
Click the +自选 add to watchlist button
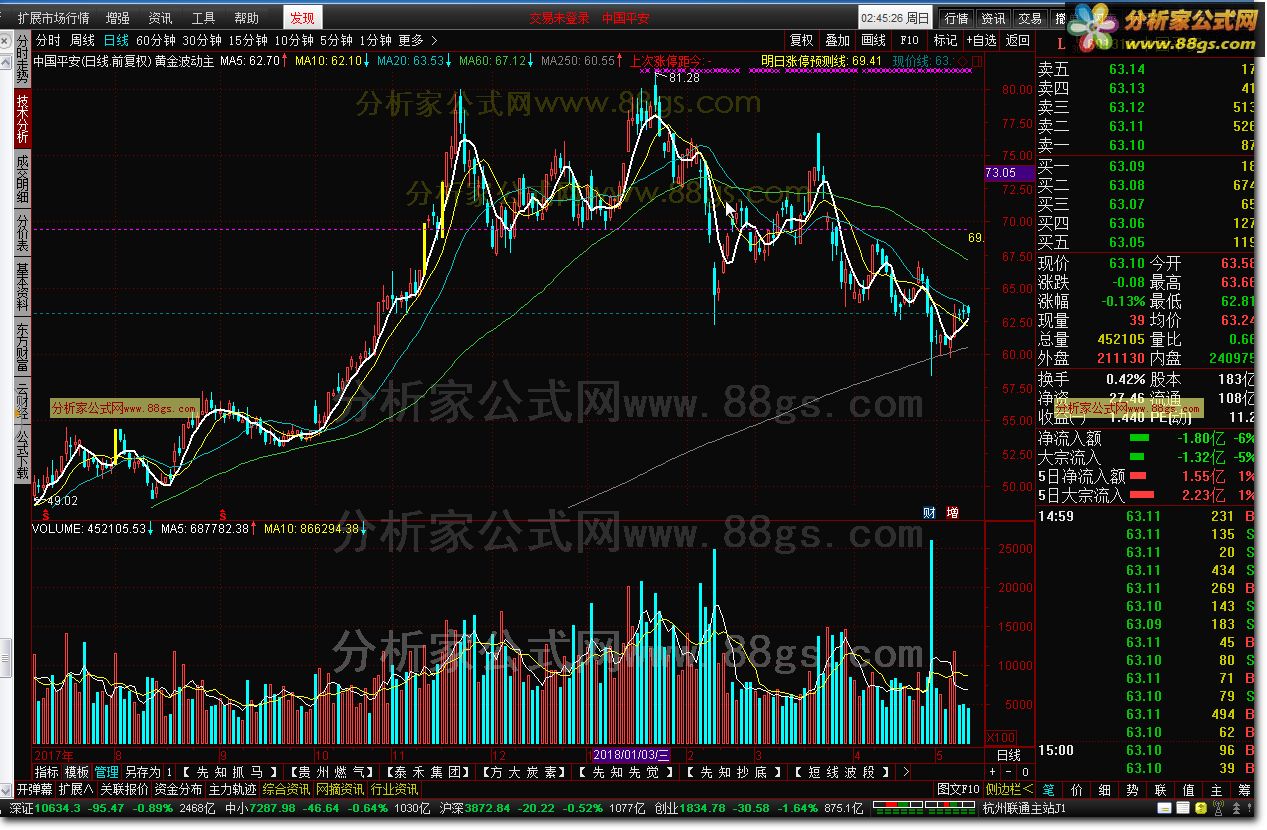pyautogui.click(x=981, y=41)
